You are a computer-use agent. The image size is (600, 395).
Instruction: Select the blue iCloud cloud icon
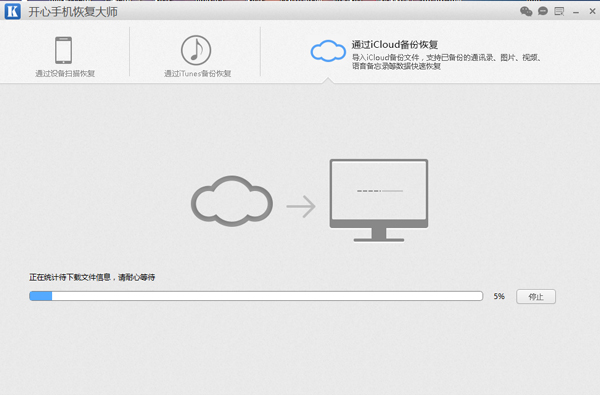[328, 51]
